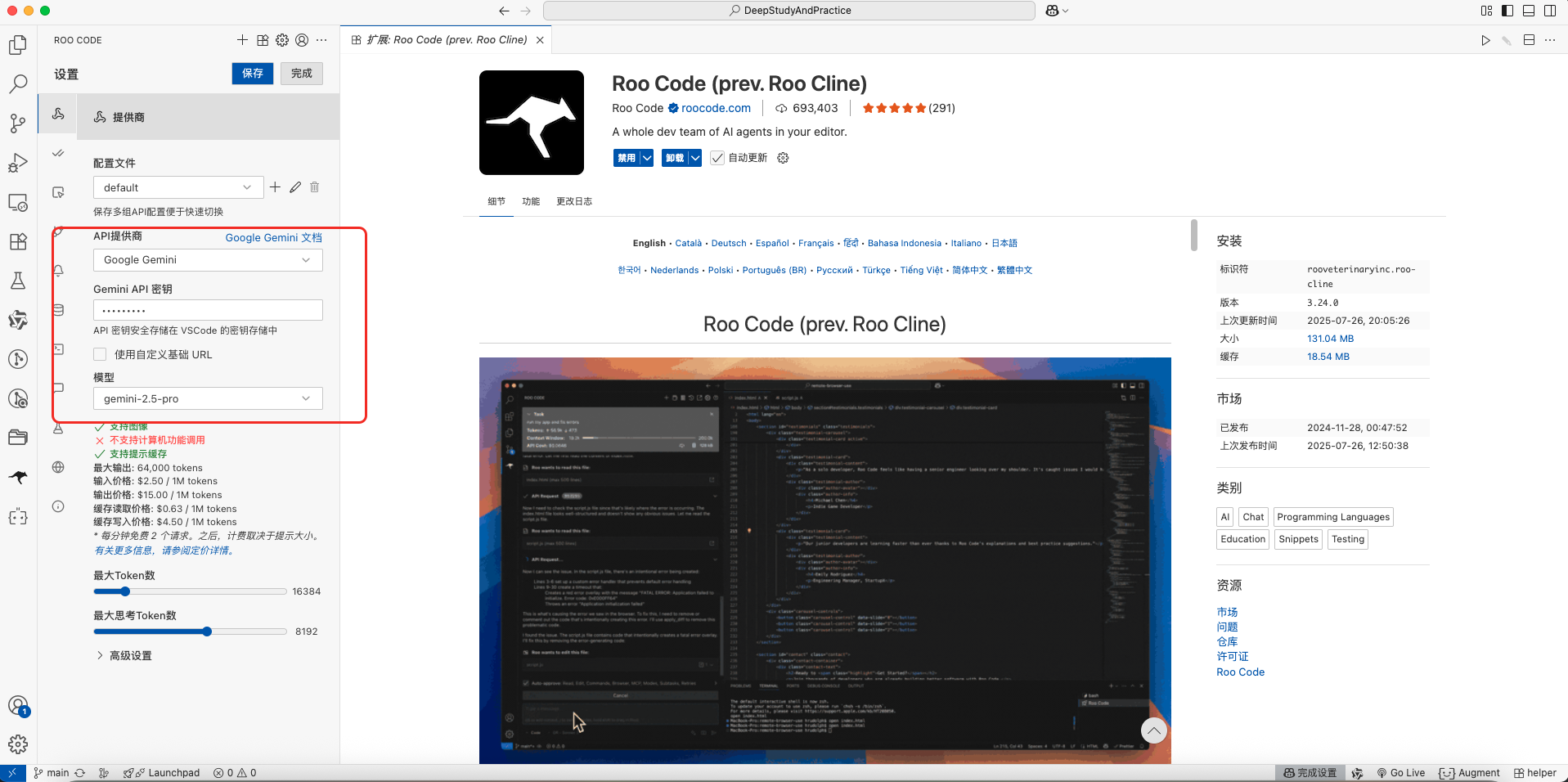
Task: Navigate back with the left arrow
Action: click(504, 11)
